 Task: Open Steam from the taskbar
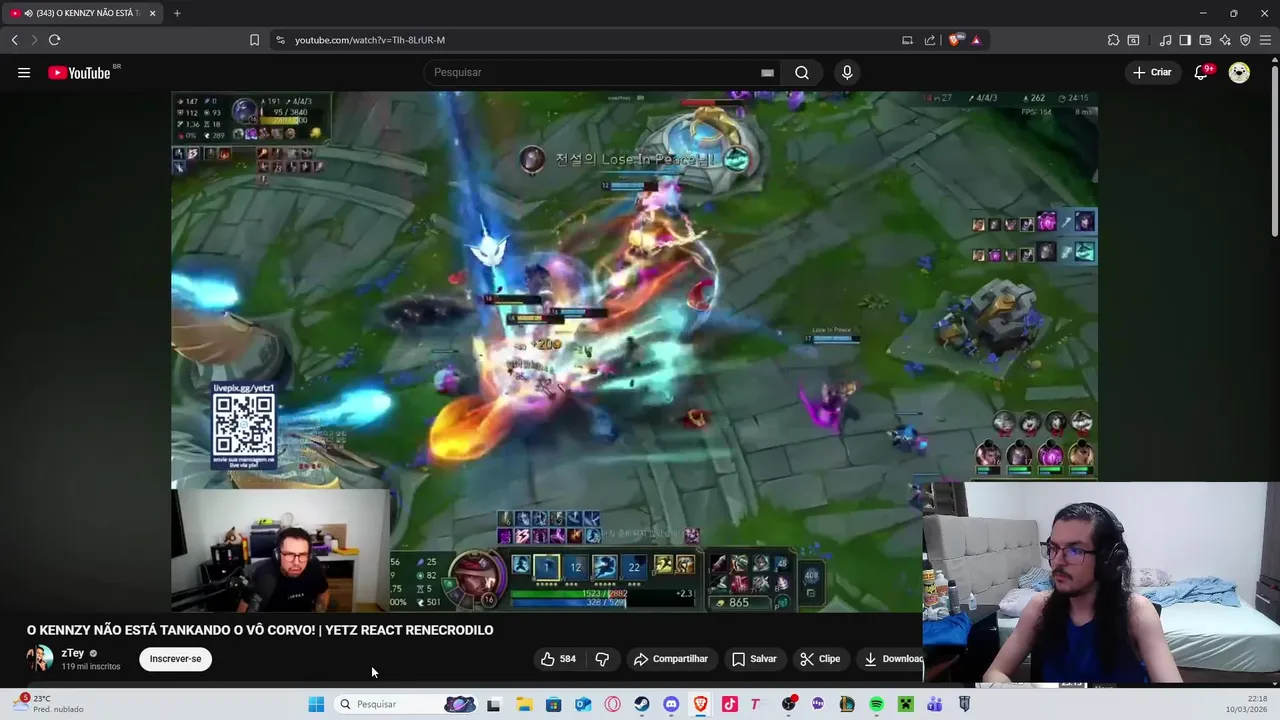click(642, 704)
